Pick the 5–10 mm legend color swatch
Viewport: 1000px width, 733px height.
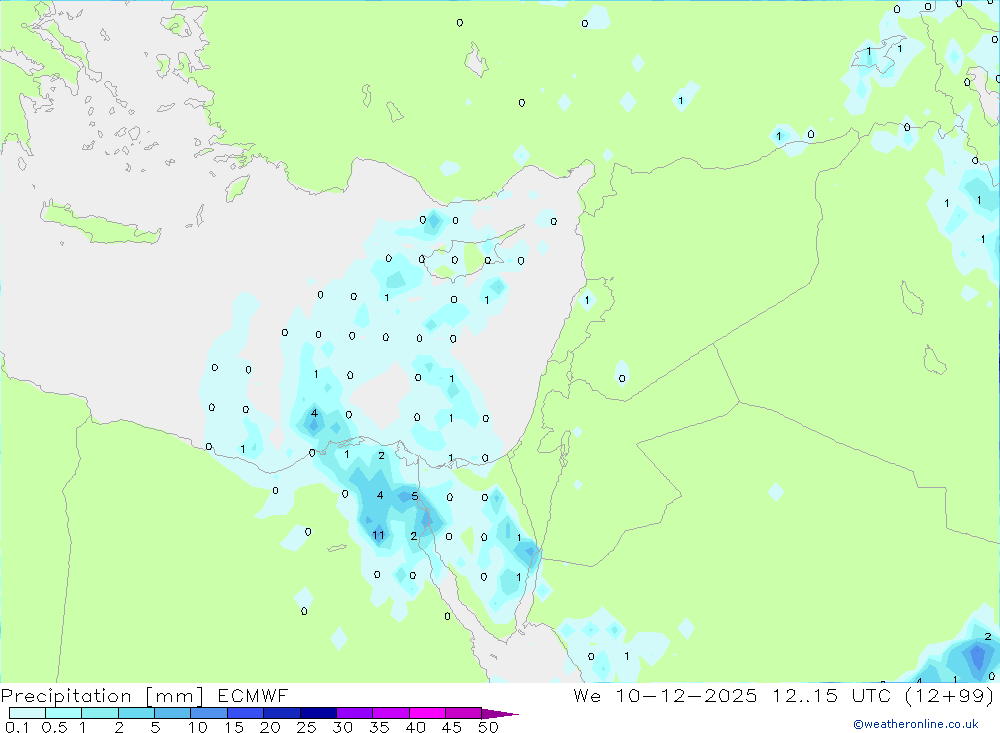pos(172,713)
